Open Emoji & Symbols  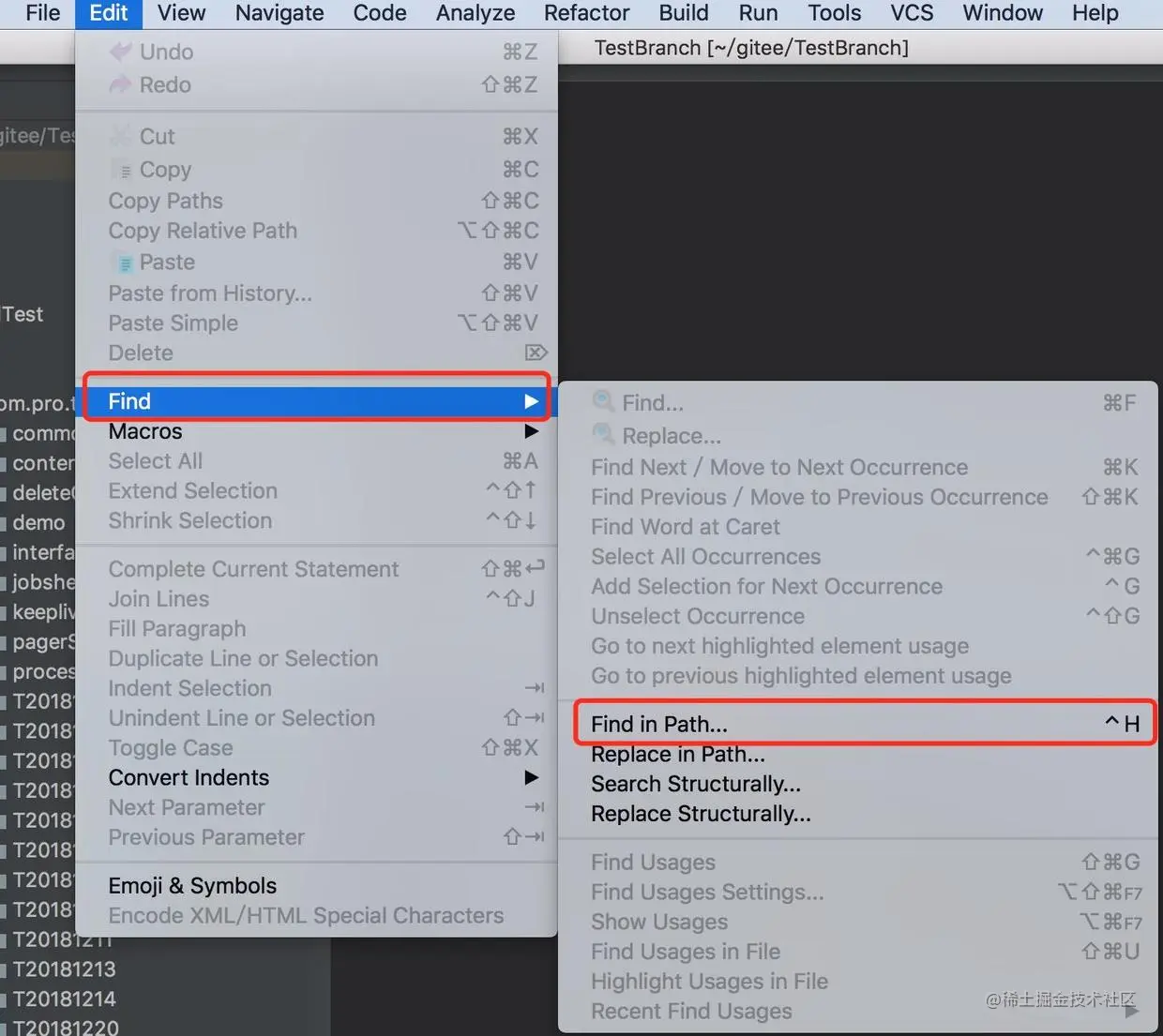(x=316, y=886)
